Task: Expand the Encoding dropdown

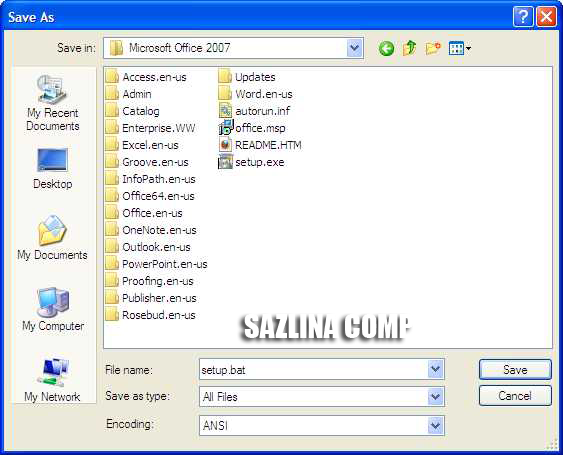Action: tap(435, 426)
